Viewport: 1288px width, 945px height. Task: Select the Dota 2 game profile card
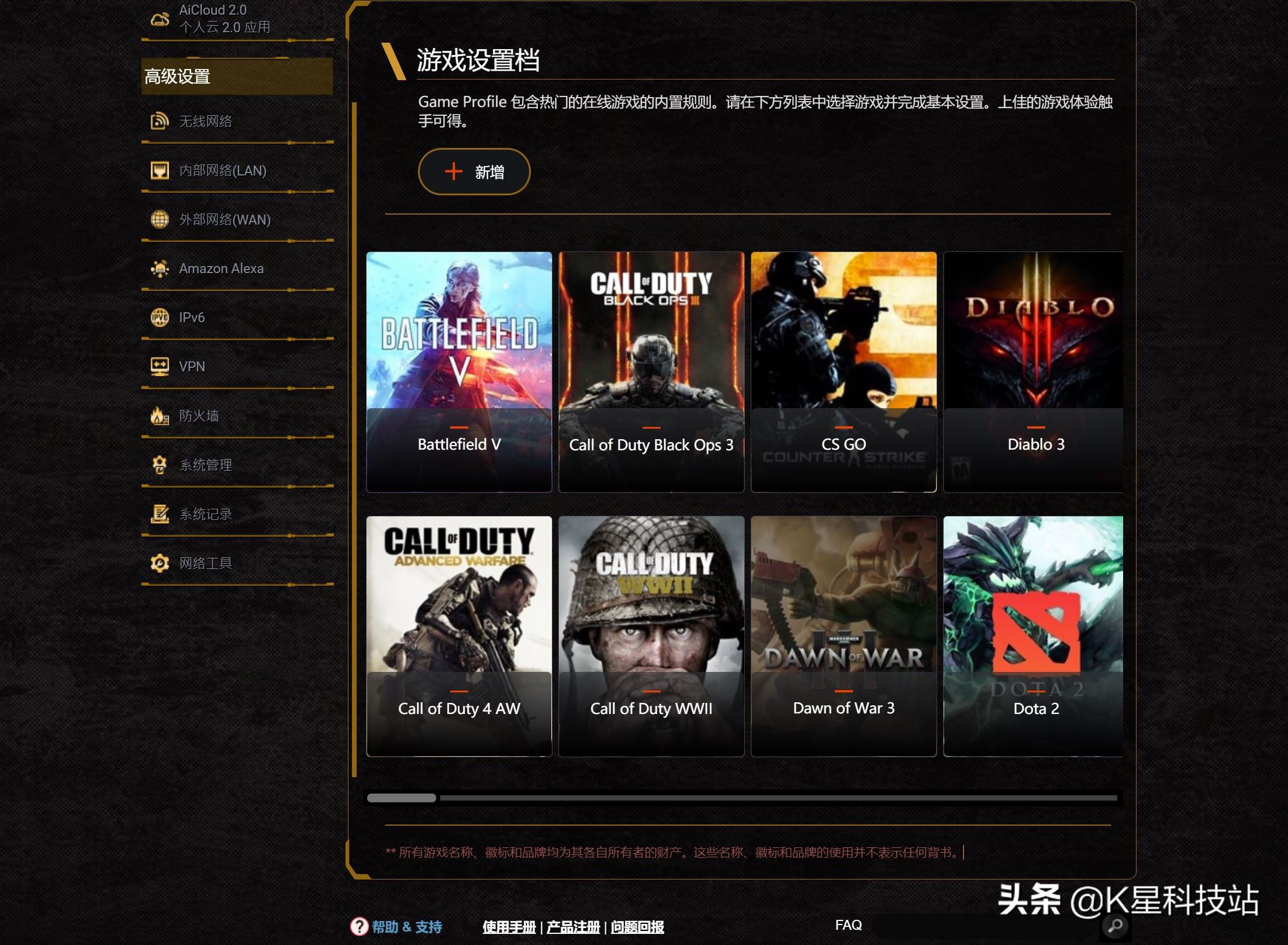click(1033, 636)
